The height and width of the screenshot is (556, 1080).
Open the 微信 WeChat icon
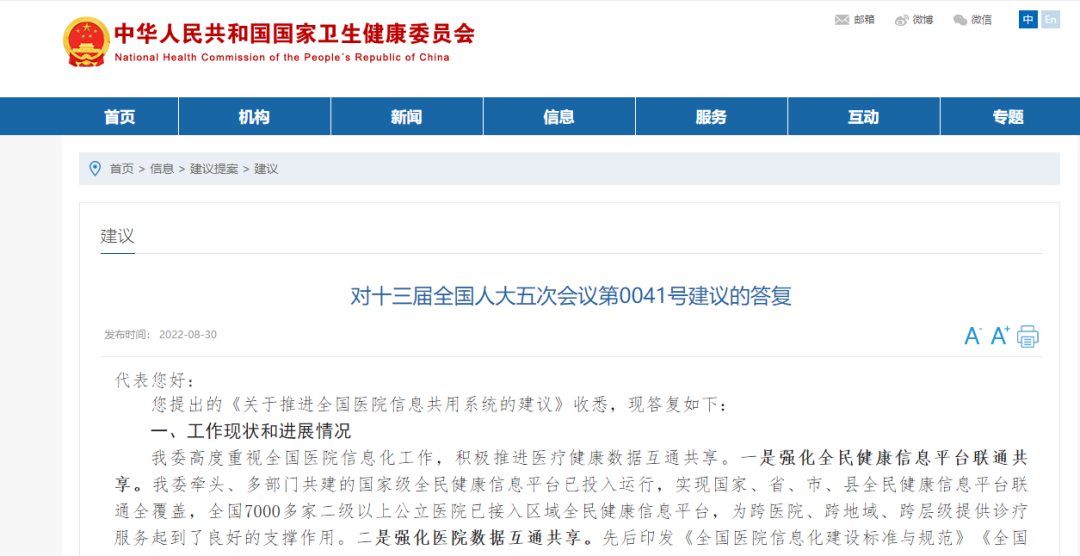tap(960, 20)
